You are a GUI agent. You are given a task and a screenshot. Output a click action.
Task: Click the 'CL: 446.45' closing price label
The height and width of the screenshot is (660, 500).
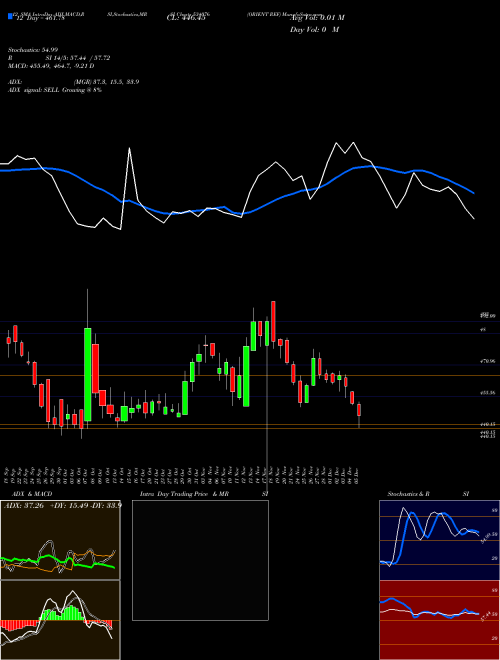click(186, 18)
